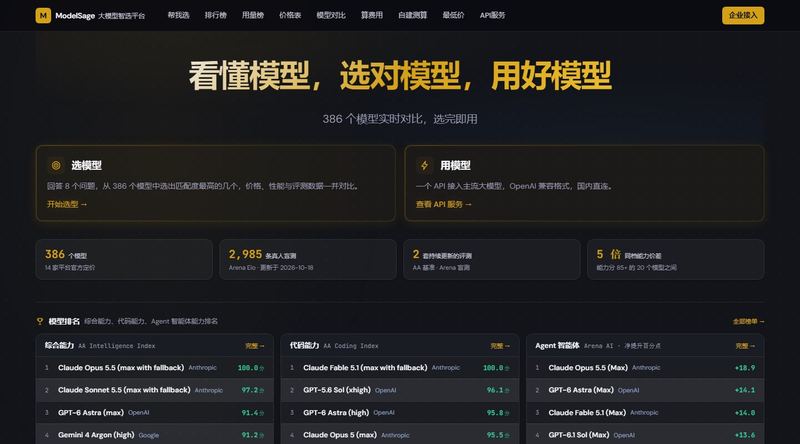The width and height of the screenshot is (800, 444).
Task: Click 完整 → in the 代码能力 panel
Action: coord(500,346)
